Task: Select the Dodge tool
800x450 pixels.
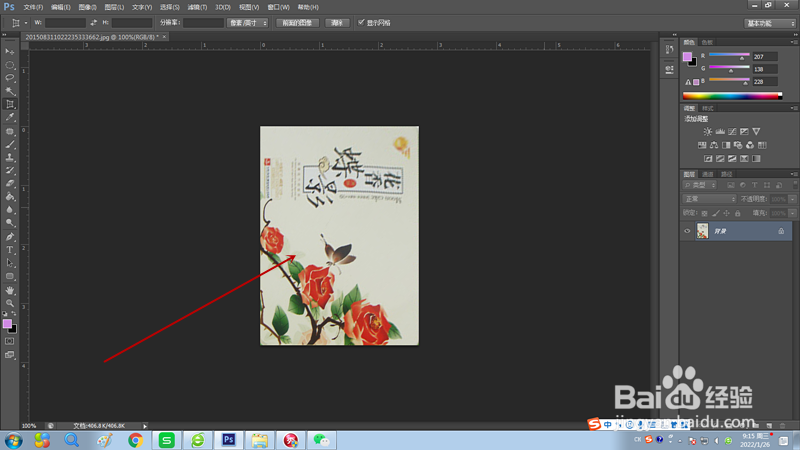Action: tap(10, 223)
